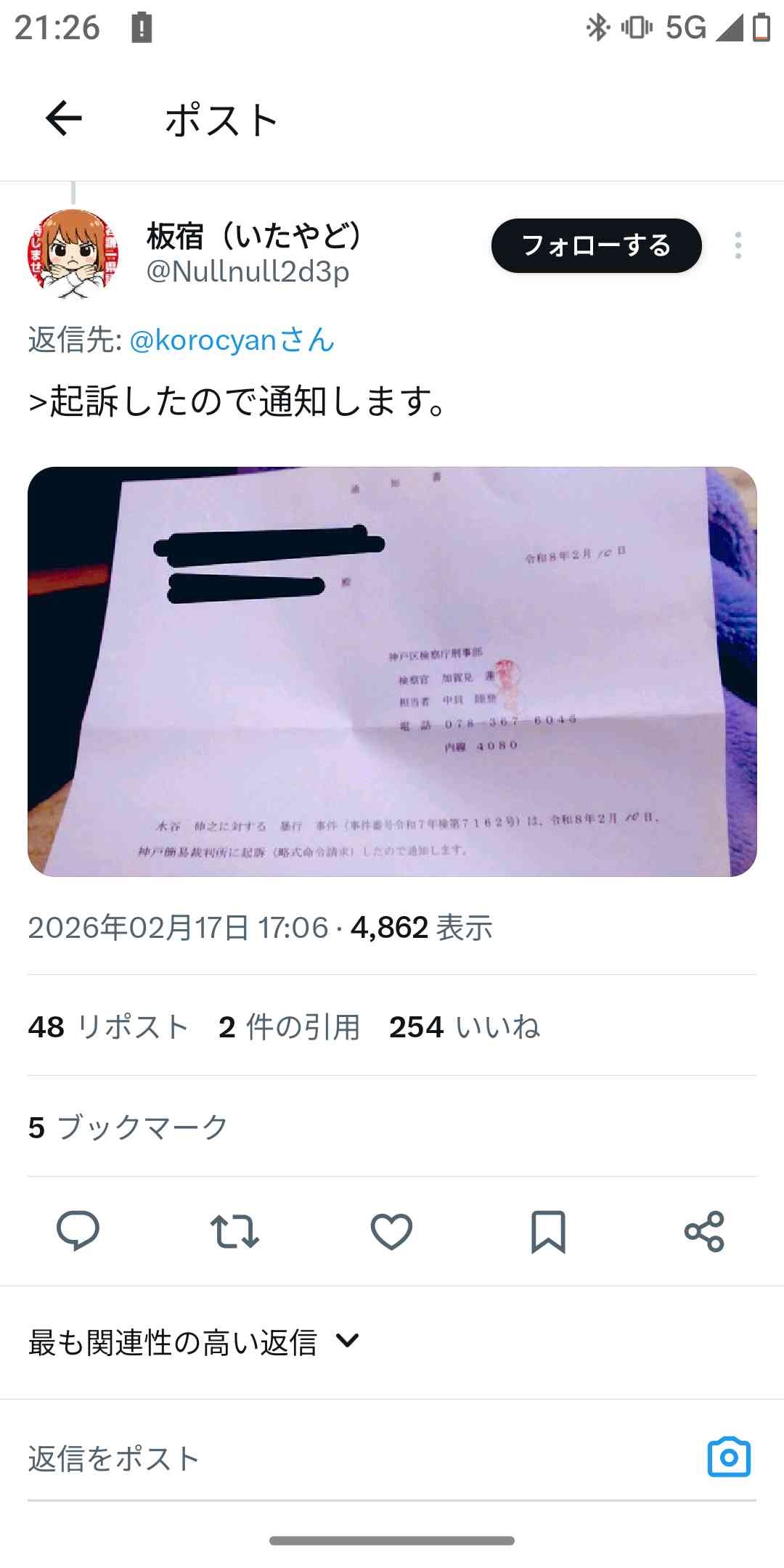Tap the フォローする button
The image size is (784, 1568).
[x=597, y=245]
